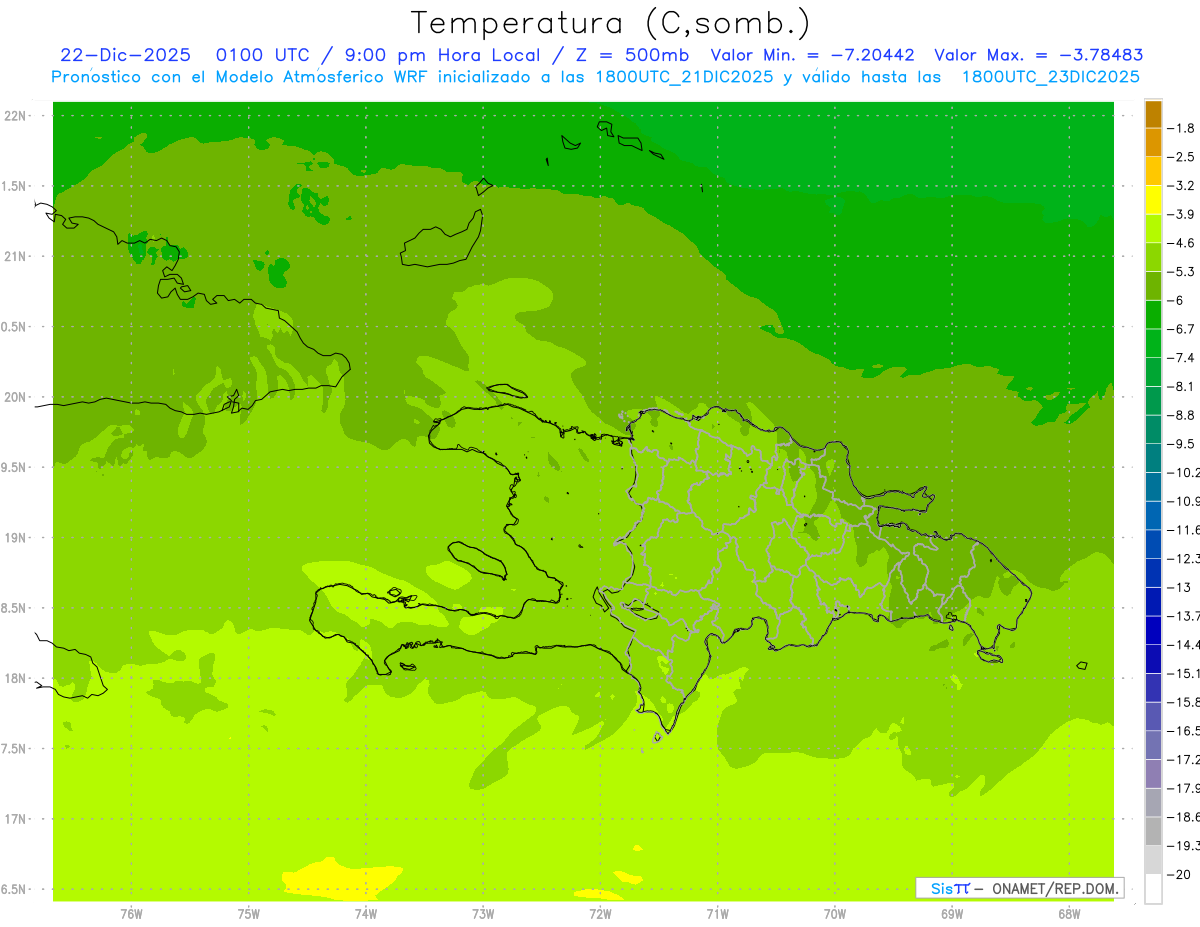Viewport: 1200px width, 927px height.
Task: Click the orange swatch between -1.8 and -2.5
Action: [1153, 142]
